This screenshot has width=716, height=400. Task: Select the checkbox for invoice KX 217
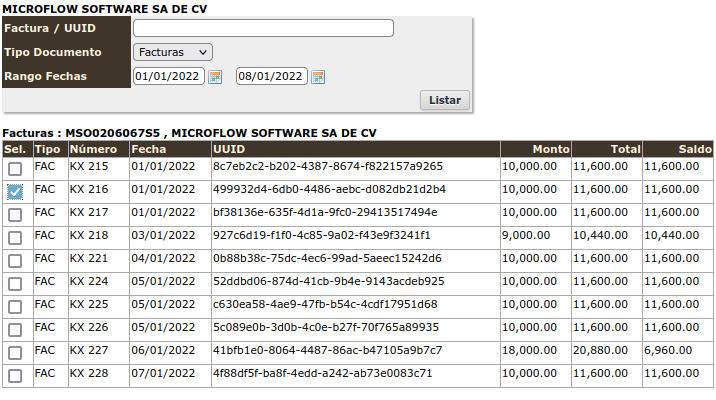click(x=15, y=215)
